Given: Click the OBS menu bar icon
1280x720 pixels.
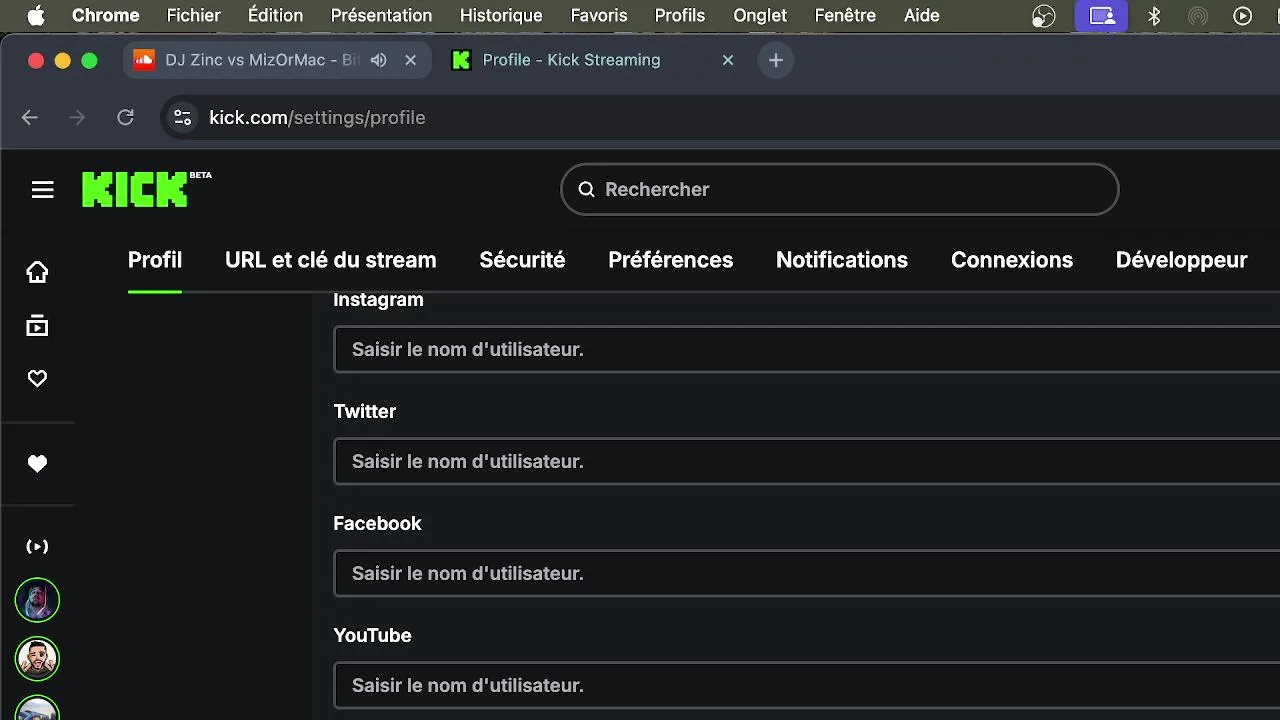Looking at the screenshot, I should pyautogui.click(x=1044, y=15).
